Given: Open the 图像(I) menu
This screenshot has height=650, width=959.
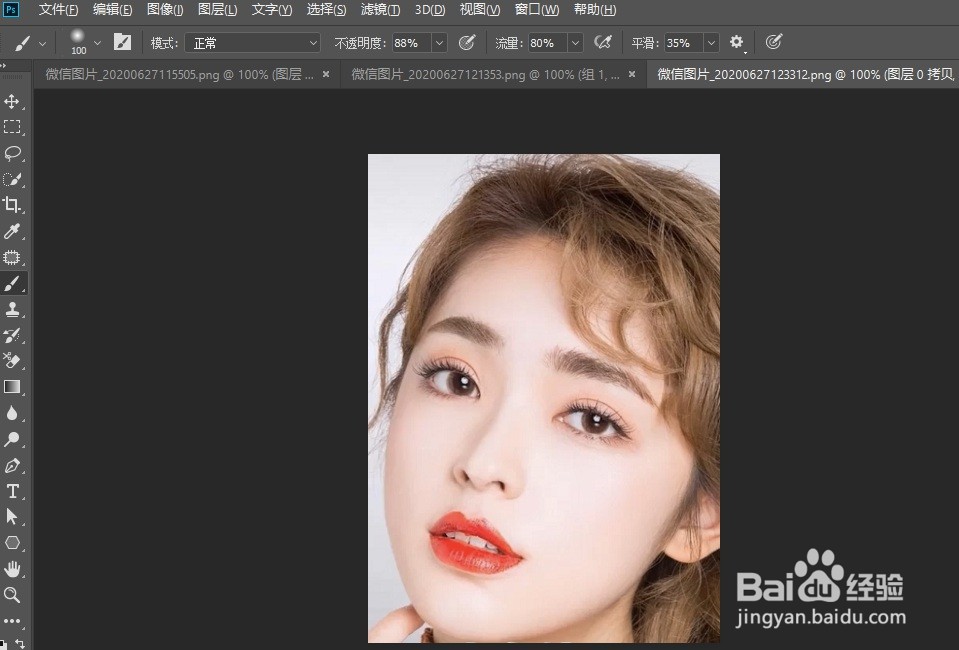Looking at the screenshot, I should pos(165,10).
